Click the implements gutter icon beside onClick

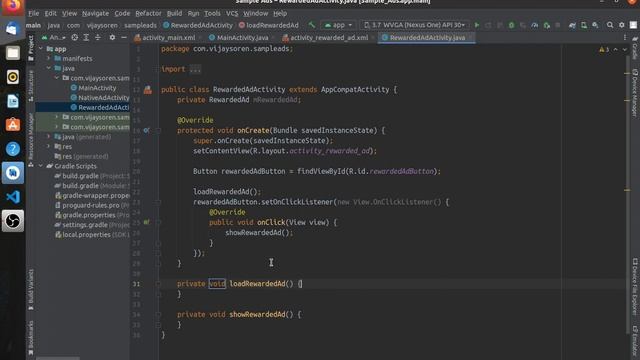coord(147,222)
